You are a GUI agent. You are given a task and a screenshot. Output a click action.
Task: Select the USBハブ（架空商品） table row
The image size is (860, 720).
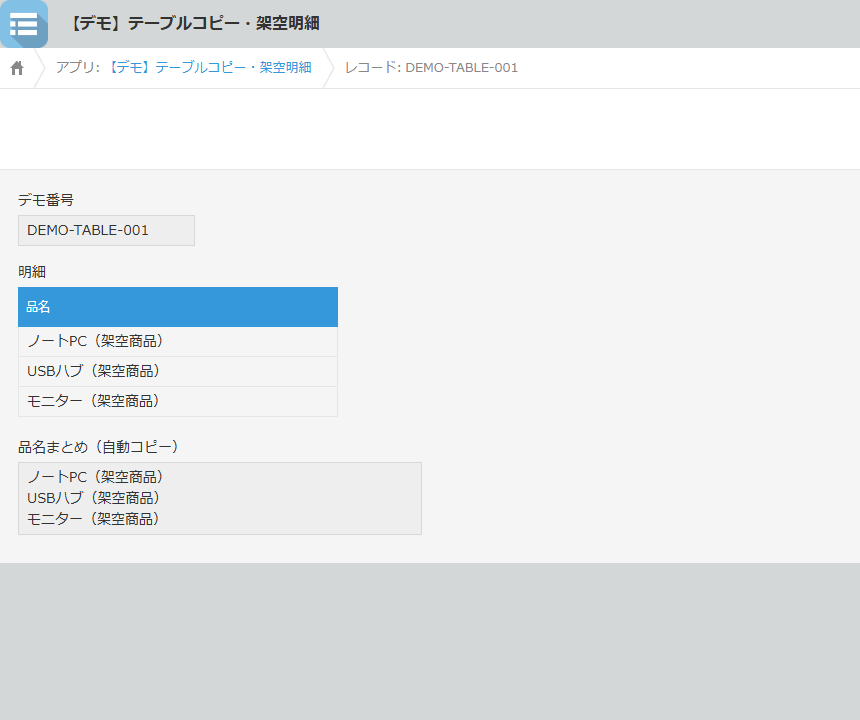(178, 371)
